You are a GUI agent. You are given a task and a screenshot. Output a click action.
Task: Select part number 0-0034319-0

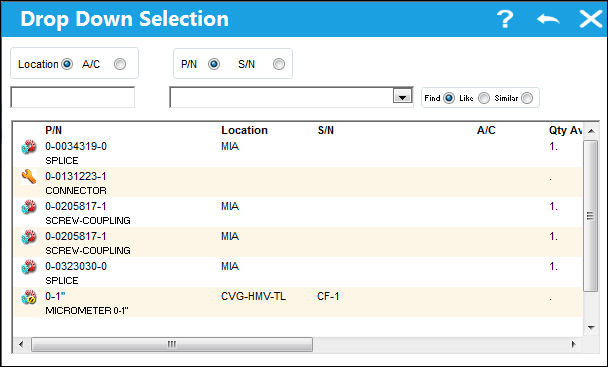tap(76, 146)
